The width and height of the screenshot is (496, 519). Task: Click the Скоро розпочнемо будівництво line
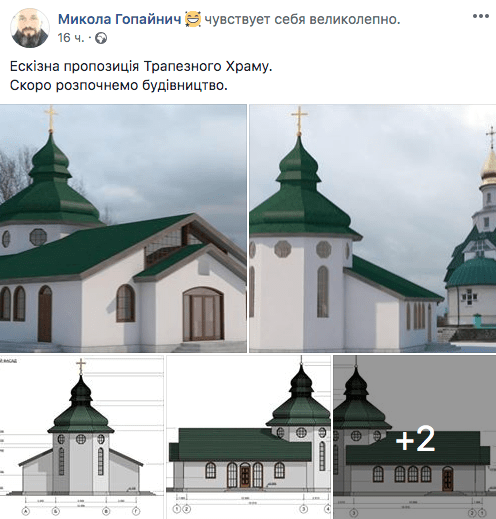(119, 85)
